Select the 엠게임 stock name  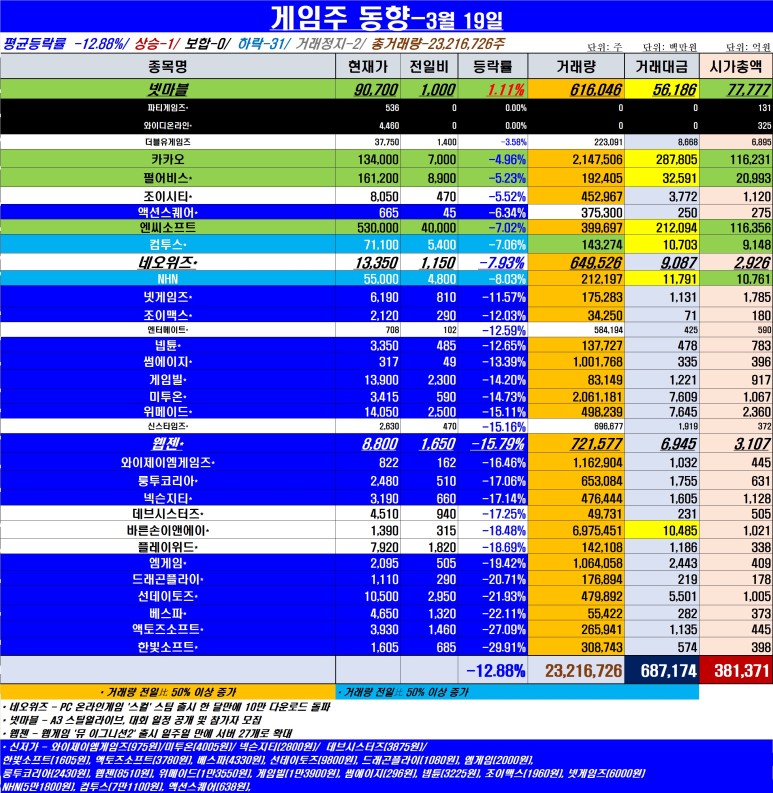pyautogui.click(x=167, y=563)
